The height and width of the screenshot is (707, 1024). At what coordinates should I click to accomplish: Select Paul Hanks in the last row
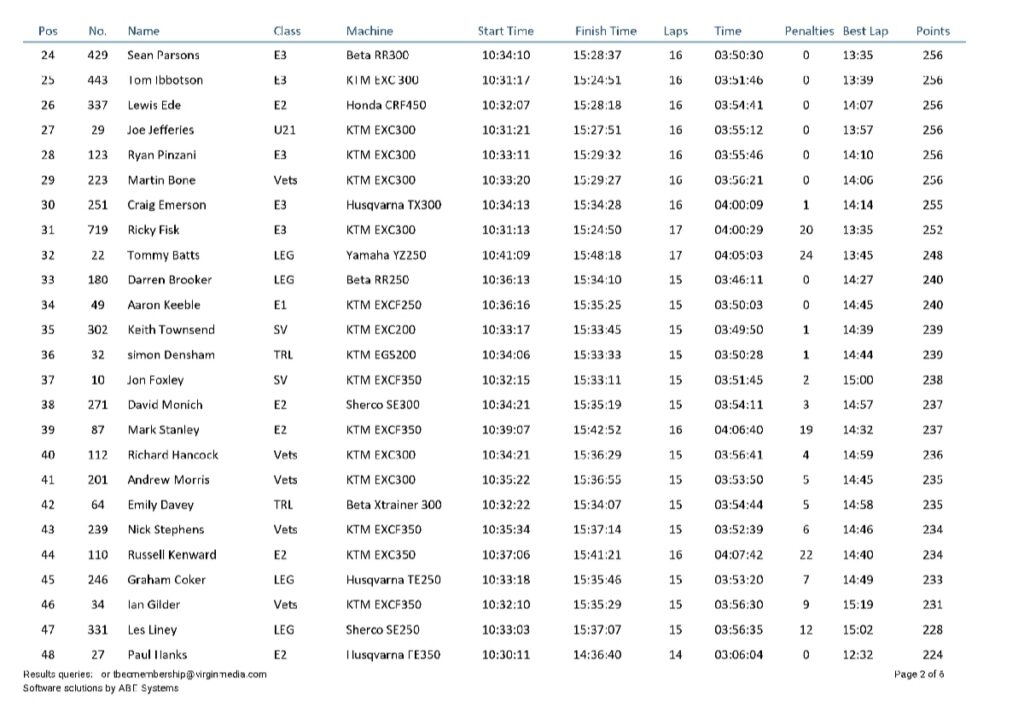point(157,655)
